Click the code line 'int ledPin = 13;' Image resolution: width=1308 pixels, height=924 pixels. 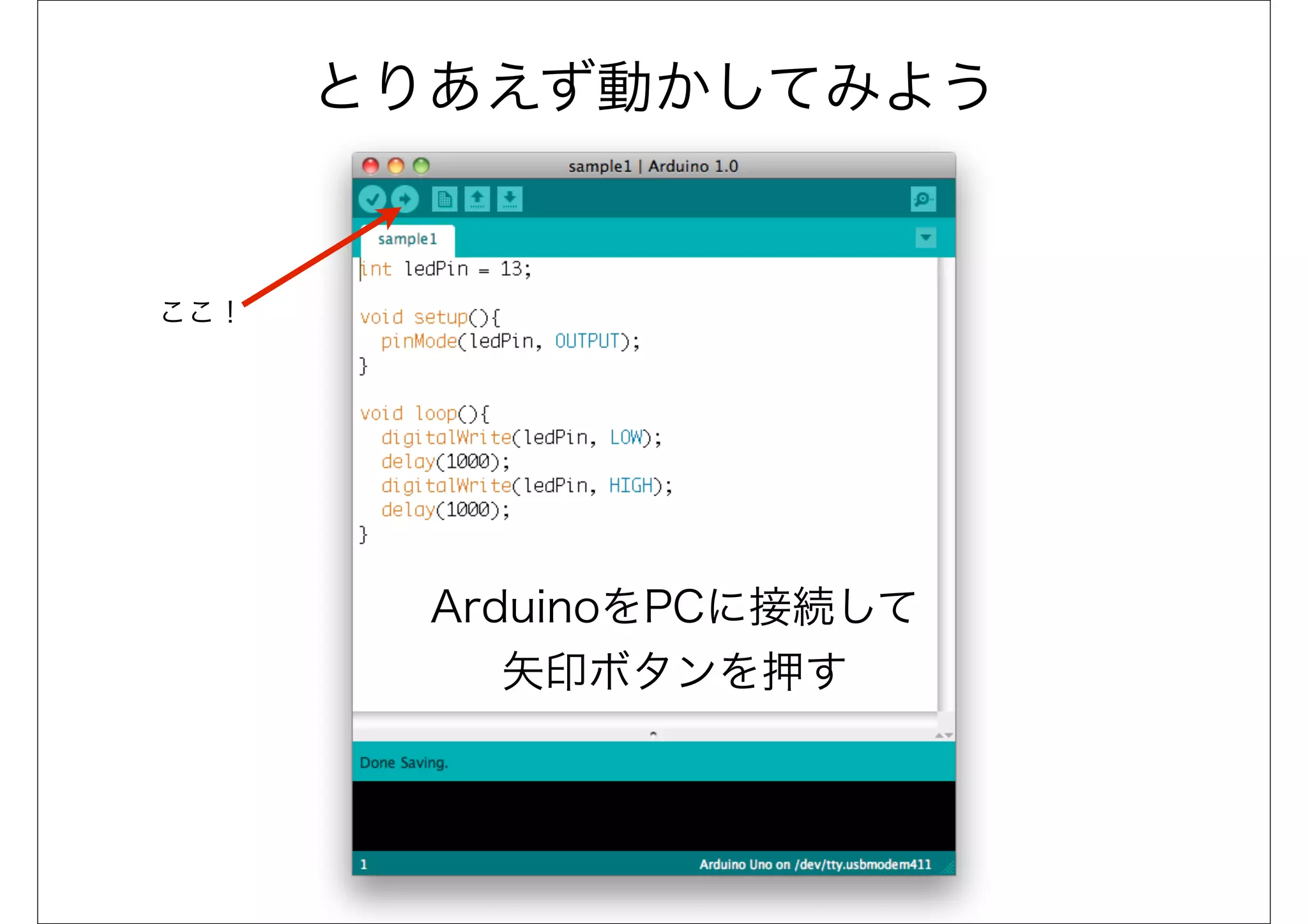click(x=446, y=269)
